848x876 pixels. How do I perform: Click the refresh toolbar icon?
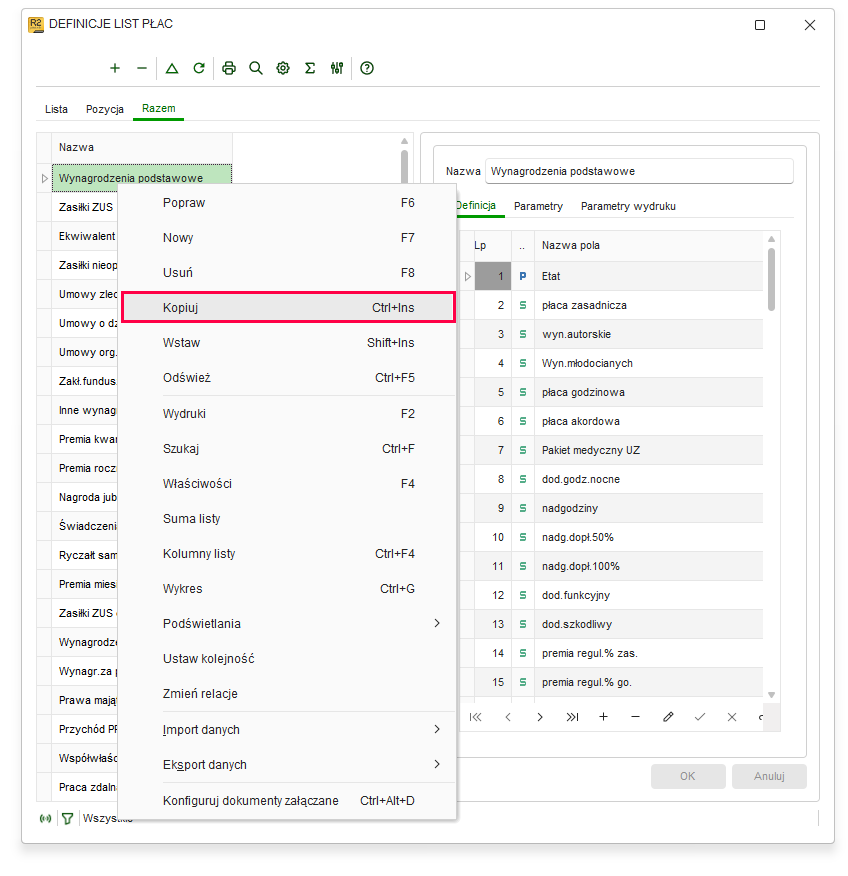(199, 68)
